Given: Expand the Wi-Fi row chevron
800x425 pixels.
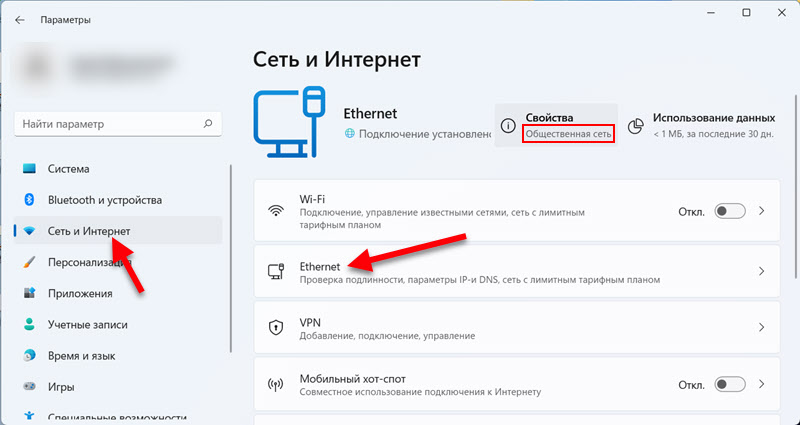Looking at the screenshot, I should 762,211.
